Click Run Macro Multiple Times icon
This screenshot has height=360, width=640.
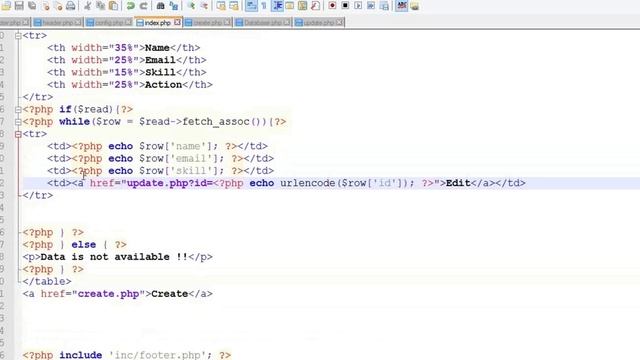tap(371, 6)
